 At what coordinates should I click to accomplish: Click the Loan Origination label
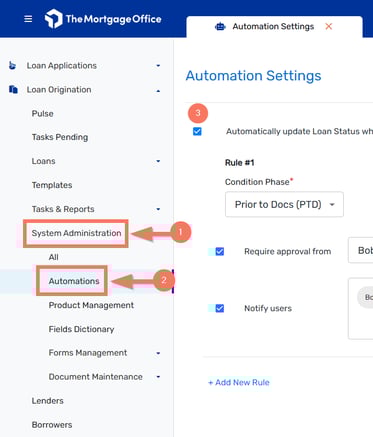(59, 90)
